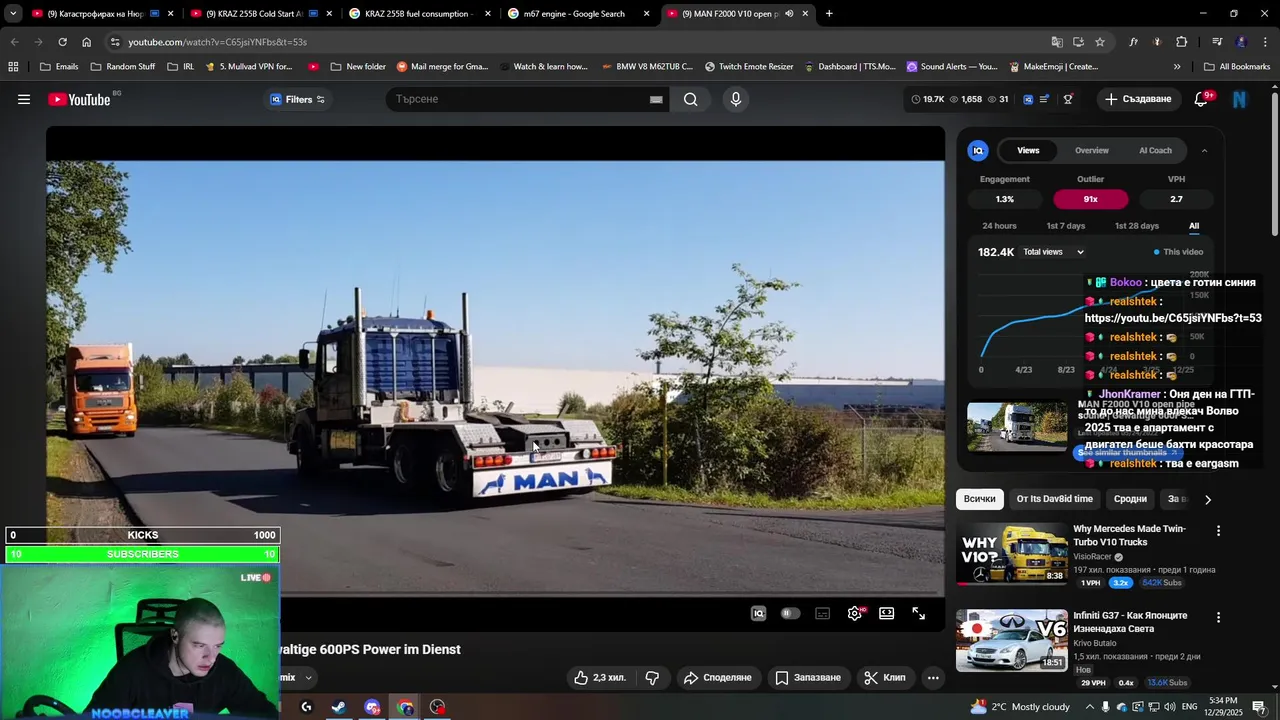Click the Споделяне share button

point(718,677)
